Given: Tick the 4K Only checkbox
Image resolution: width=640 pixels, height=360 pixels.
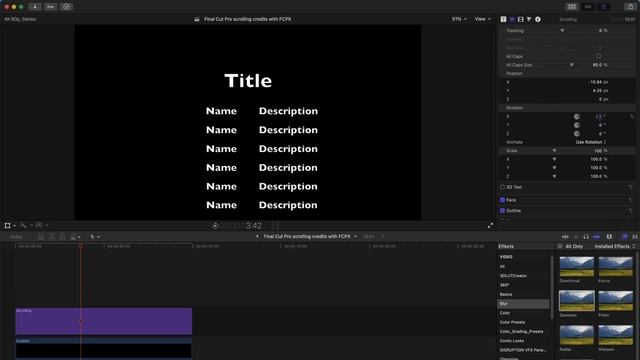Looking at the screenshot, I should [x=560, y=246].
